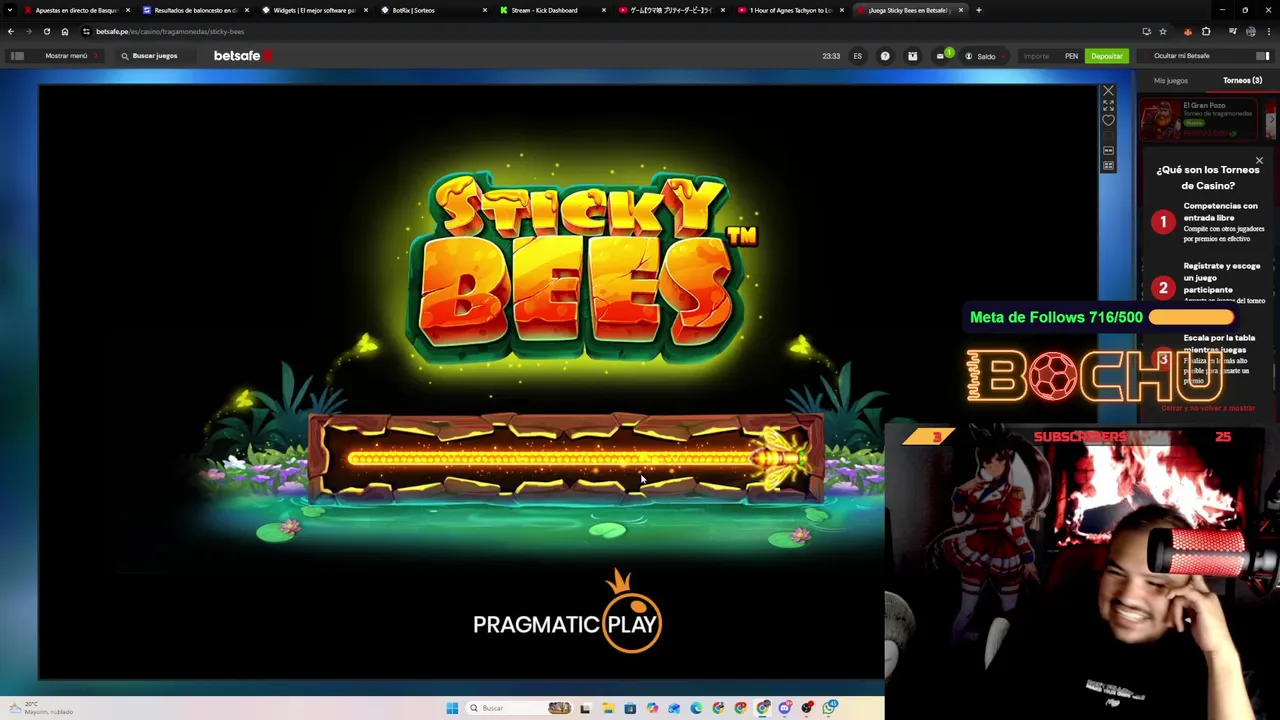Click the browser reload icon
The image size is (1280, 720).
(46, 31)
